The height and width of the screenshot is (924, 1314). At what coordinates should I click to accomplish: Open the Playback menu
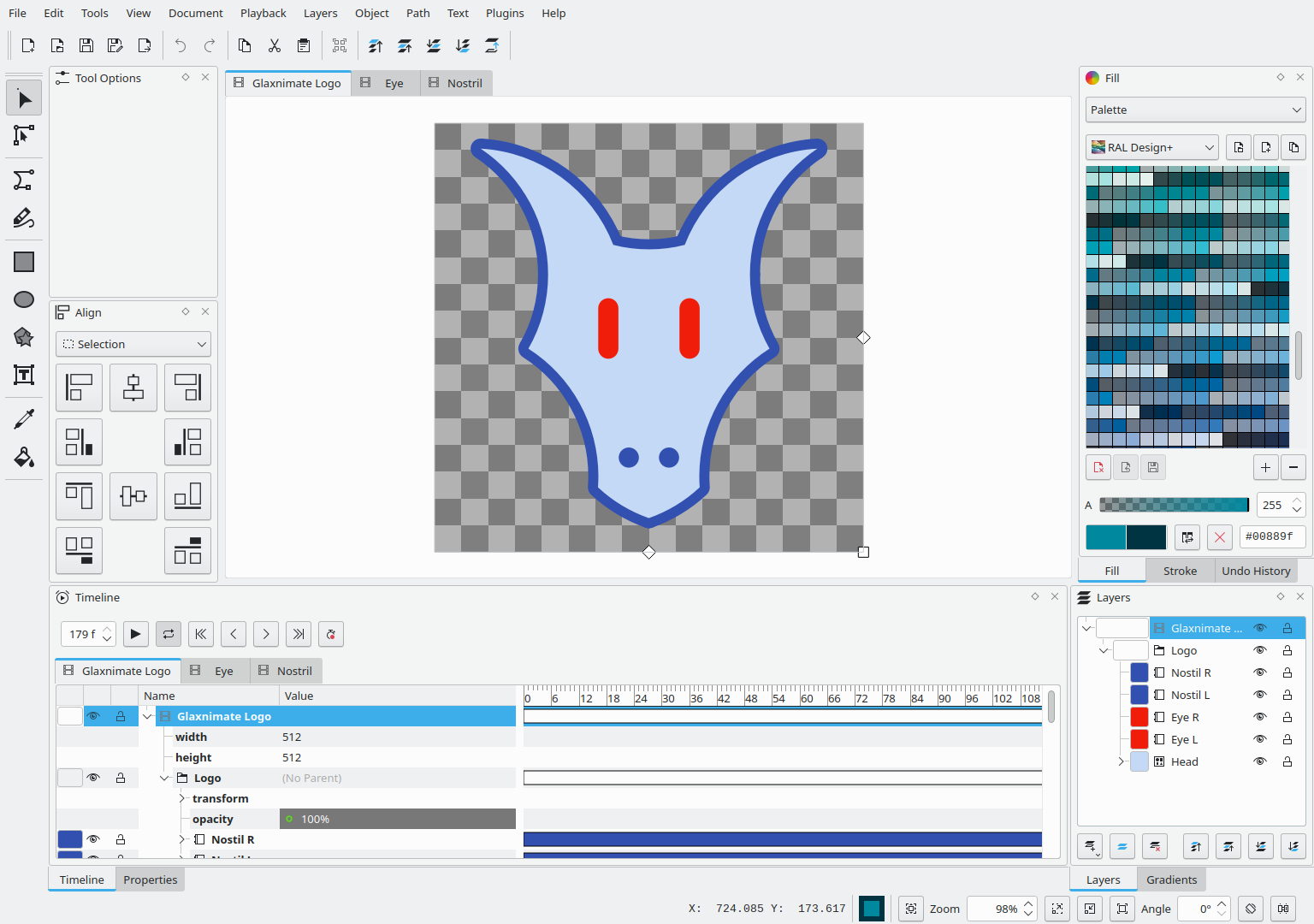[x=263, y=13]
